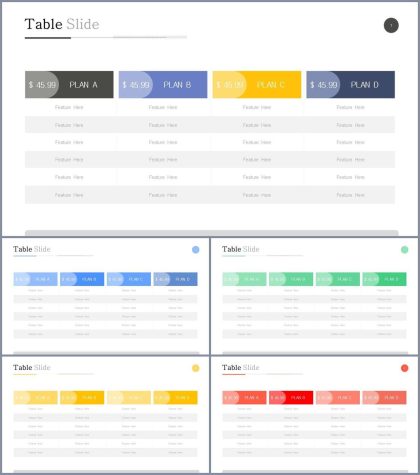This screenshot has height=475, width=420.
Task: Select the dark gray PLAN A header
Action: pyautogui.click(x=69, y=85)
